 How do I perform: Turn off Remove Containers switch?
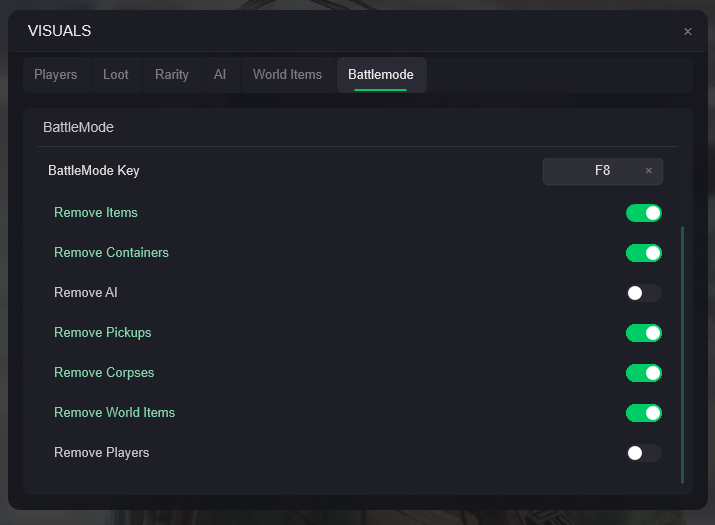(644, 253)
